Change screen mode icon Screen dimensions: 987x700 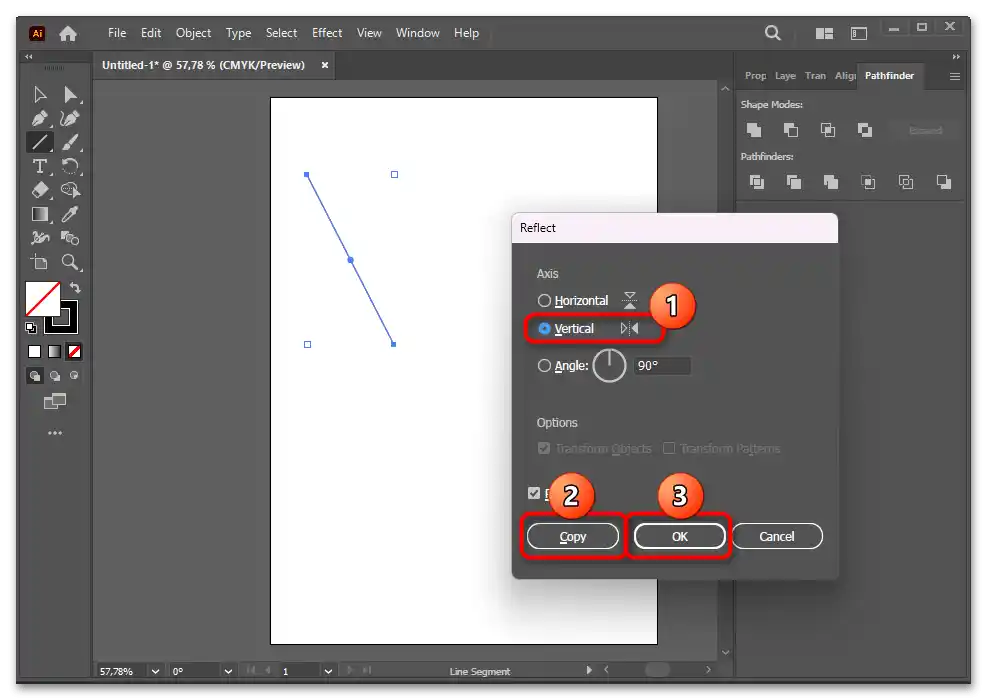tap(55, 401)
